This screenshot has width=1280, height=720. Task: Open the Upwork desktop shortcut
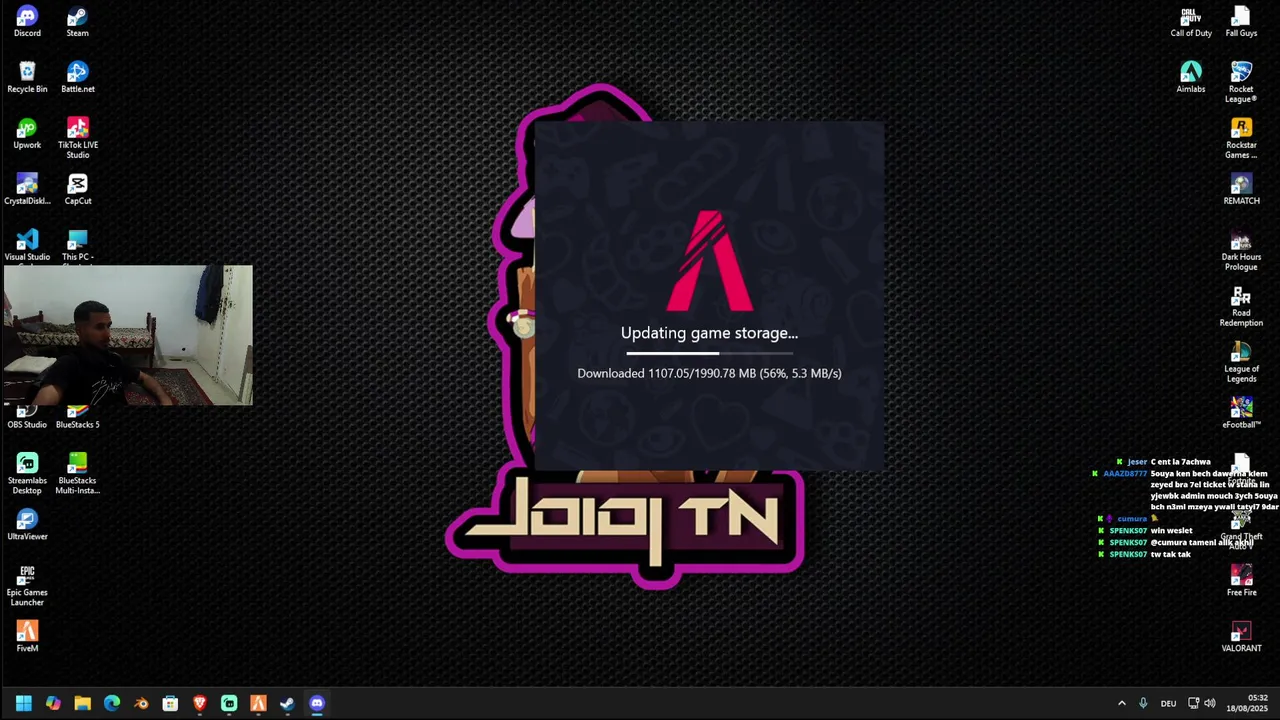(x=27, y=134)
